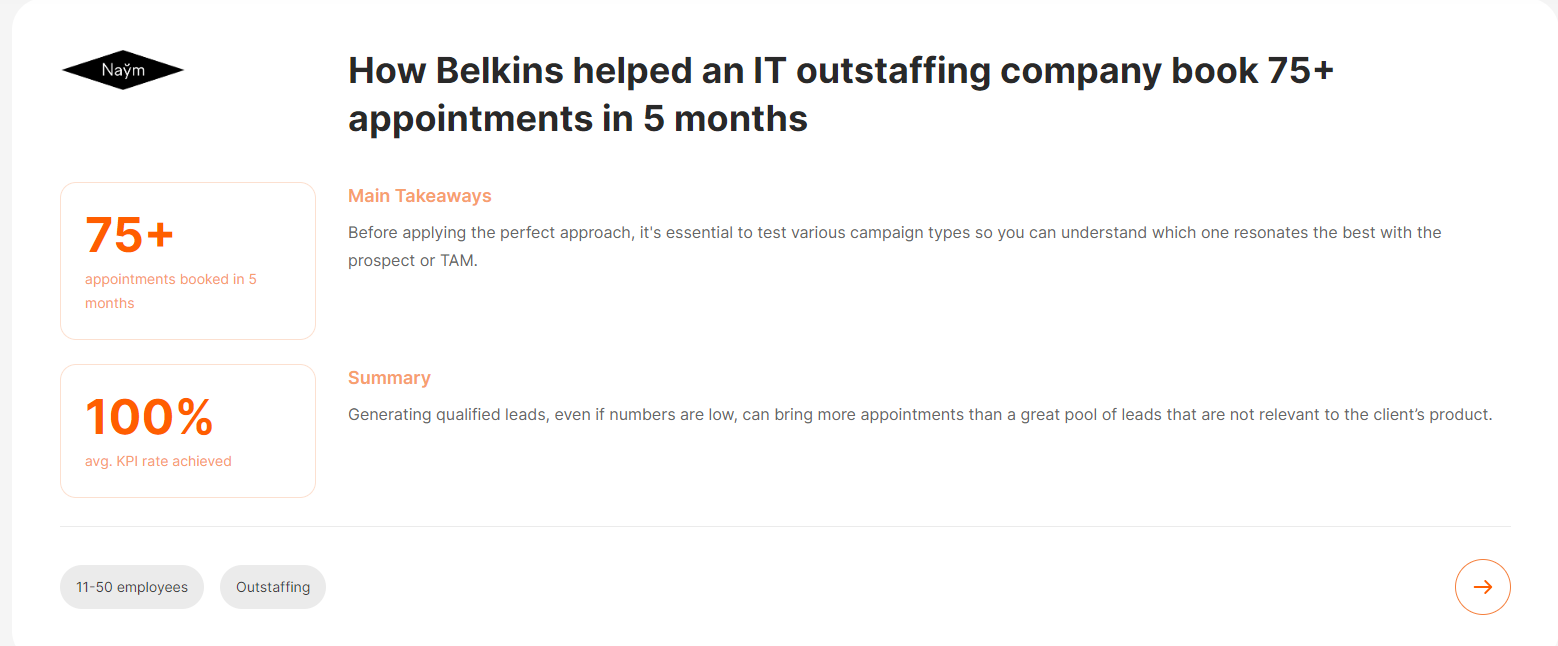Select the 11-50 employees tag
Image resolution: width=1558 pixels, height=646 pixels.
[x=132, y=587]
